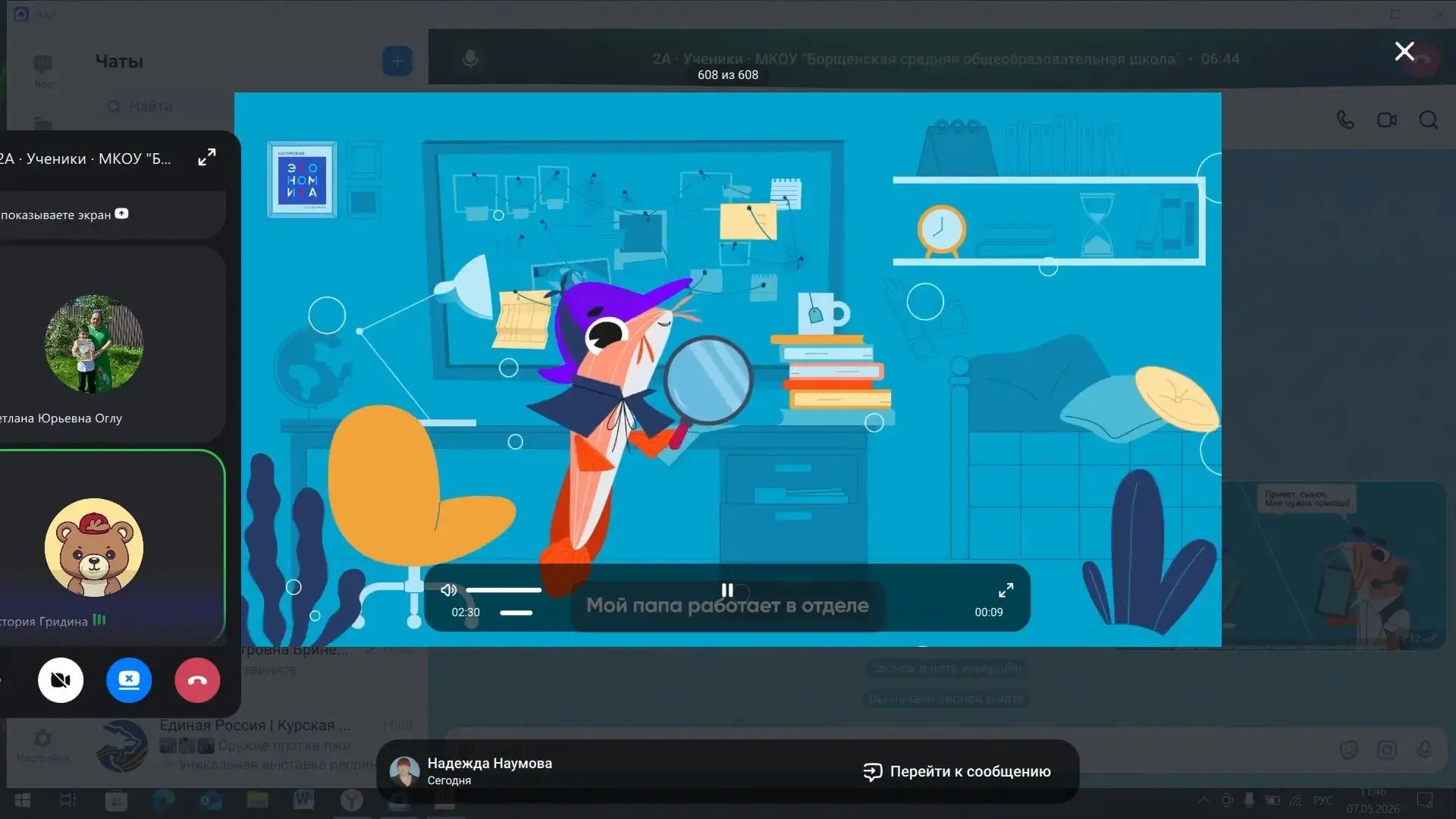Viewport: 1456px width, 819px height.
Task: Close the video viewer with the X
Action: pos(1404,52)
